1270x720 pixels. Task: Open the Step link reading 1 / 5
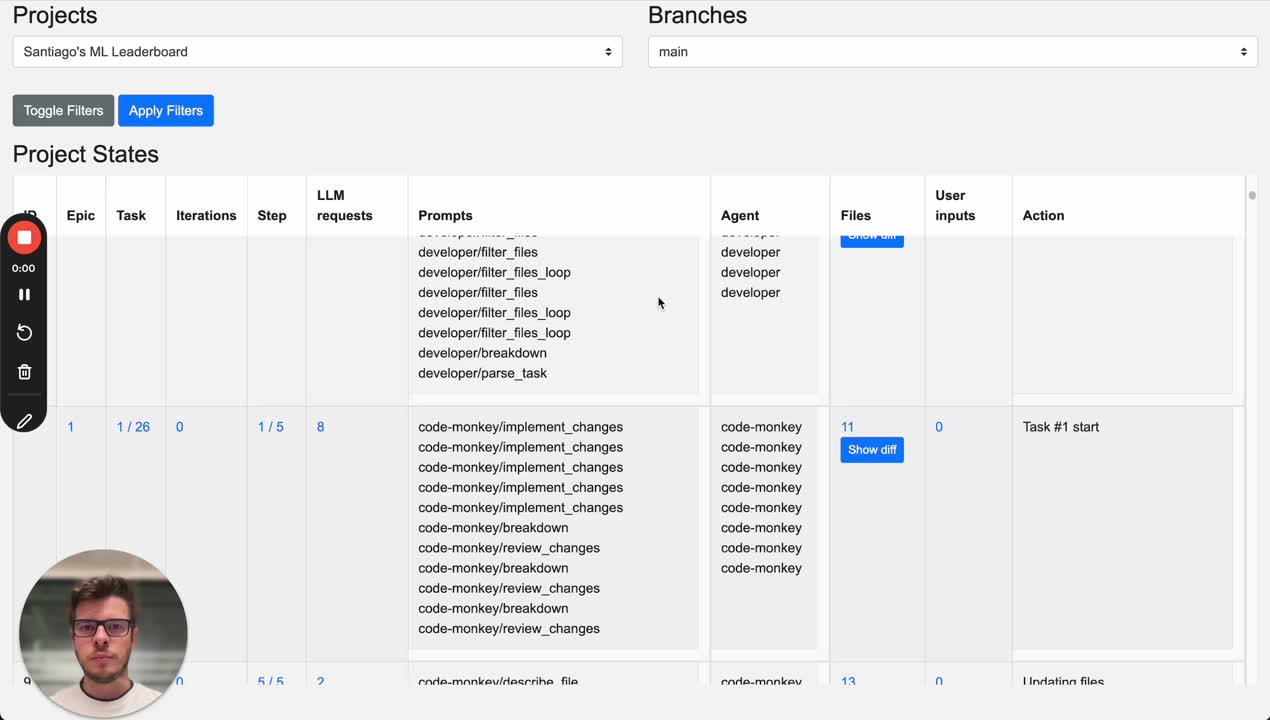coord(272,427)
